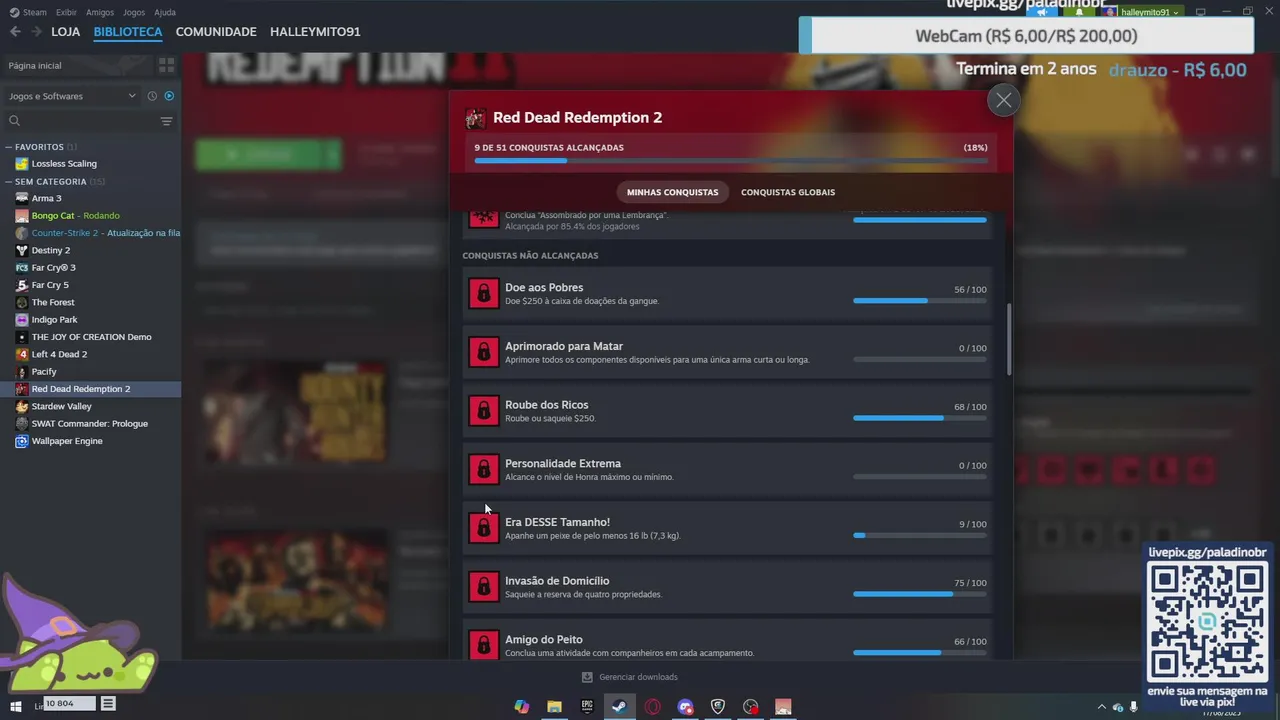Open Steam from the Windows taskbar
This screenshot has height=720, width=1280.
619,706
